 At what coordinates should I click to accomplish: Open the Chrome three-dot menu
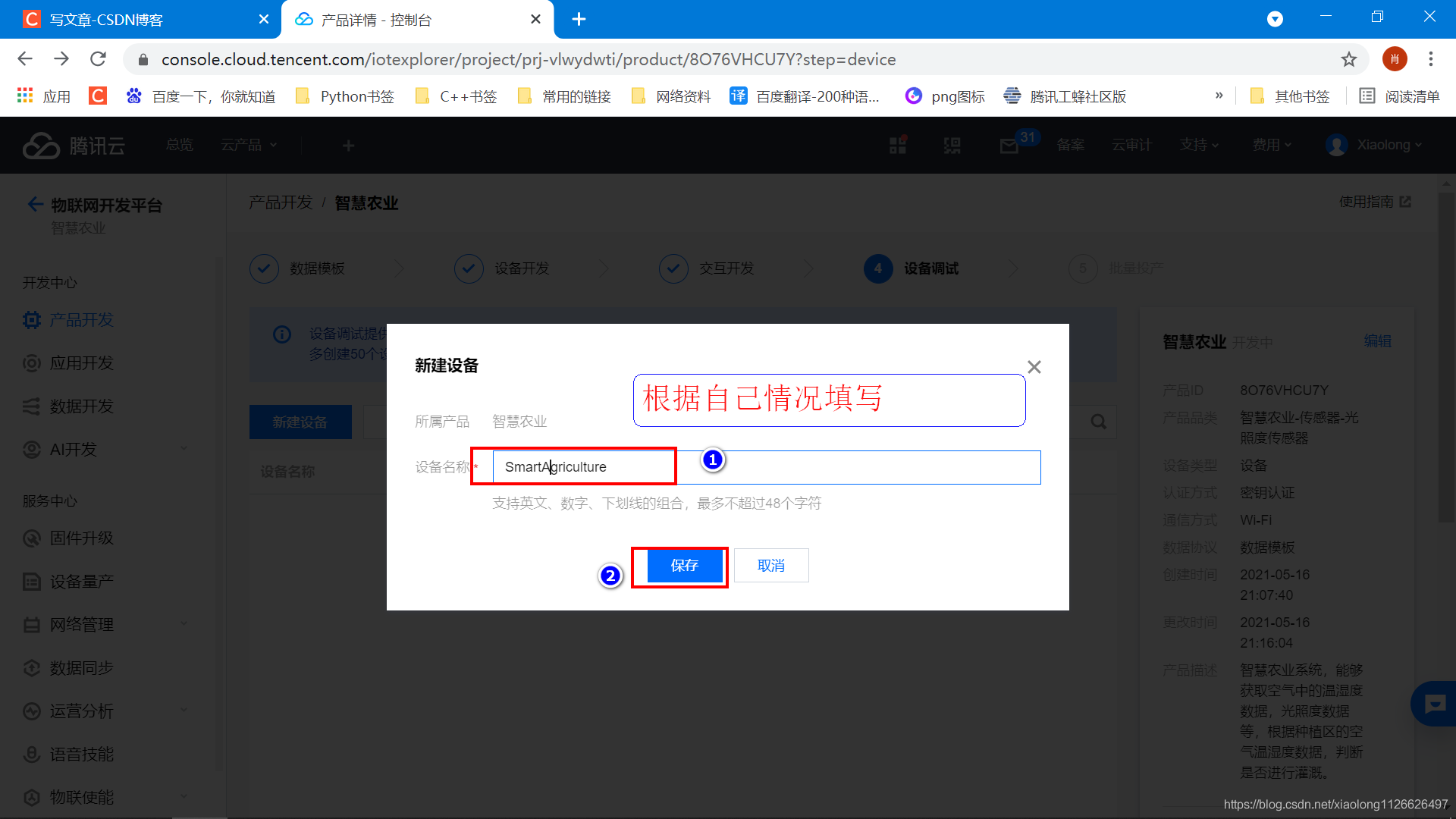coord(1430,59)
